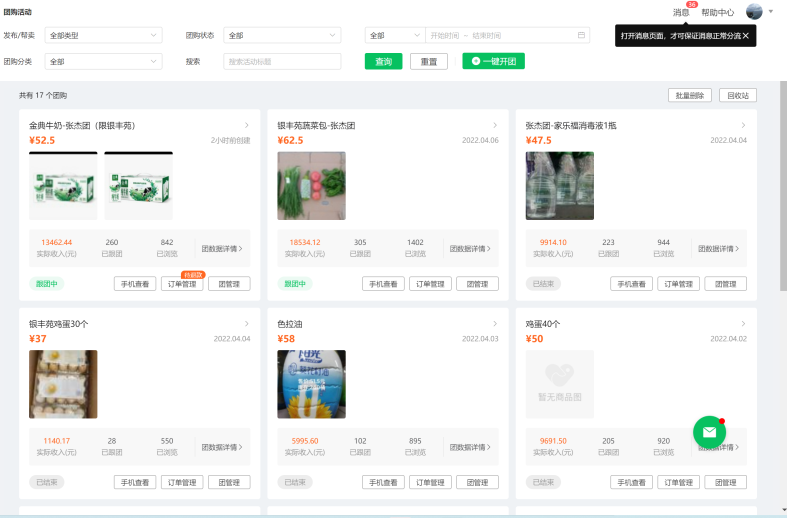Open the calendar icon in date range field
This screenshot has height=518, width=787.
click(x=581, y=35)
